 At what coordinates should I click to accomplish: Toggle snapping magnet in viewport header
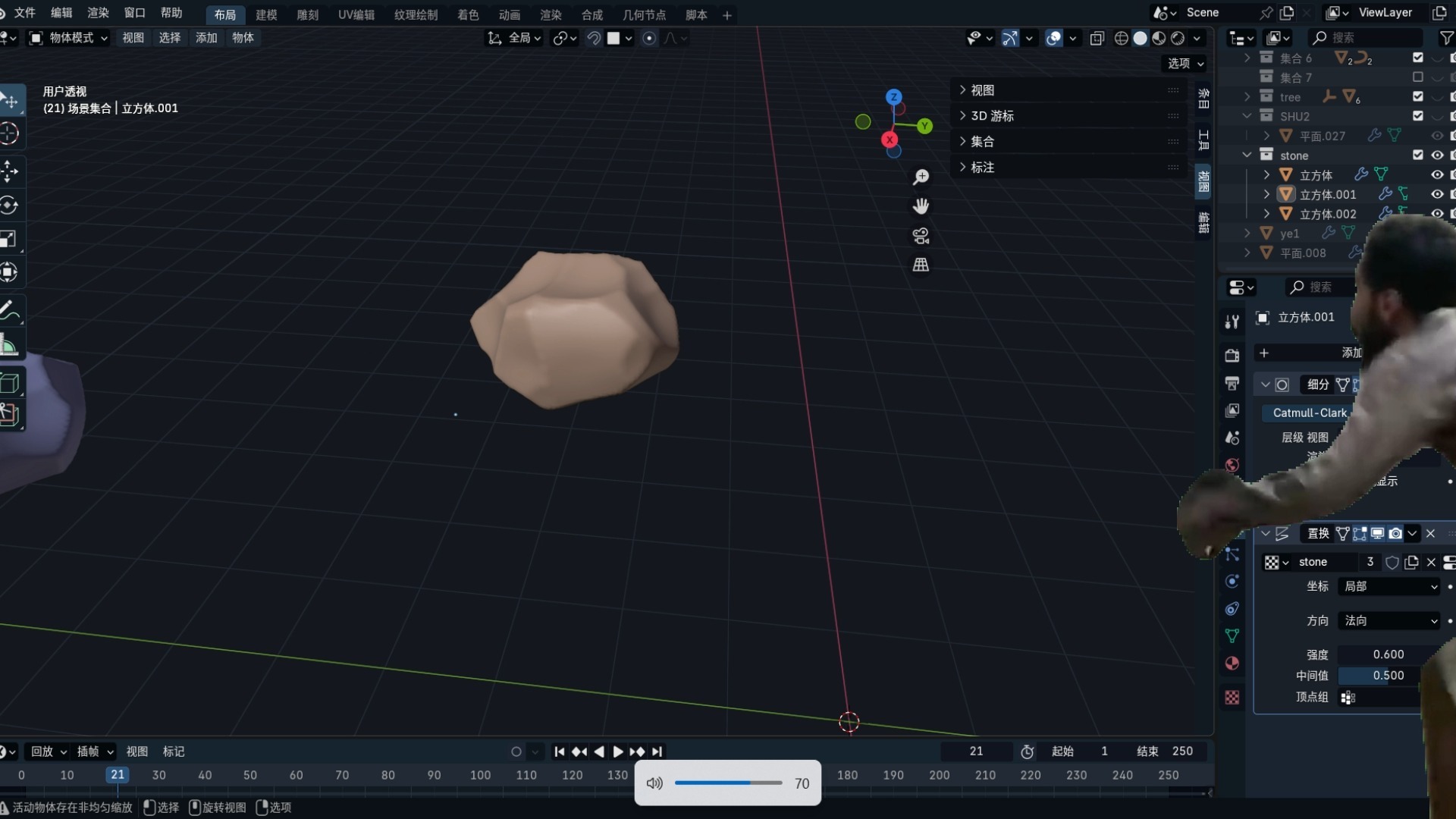point(594,38)
